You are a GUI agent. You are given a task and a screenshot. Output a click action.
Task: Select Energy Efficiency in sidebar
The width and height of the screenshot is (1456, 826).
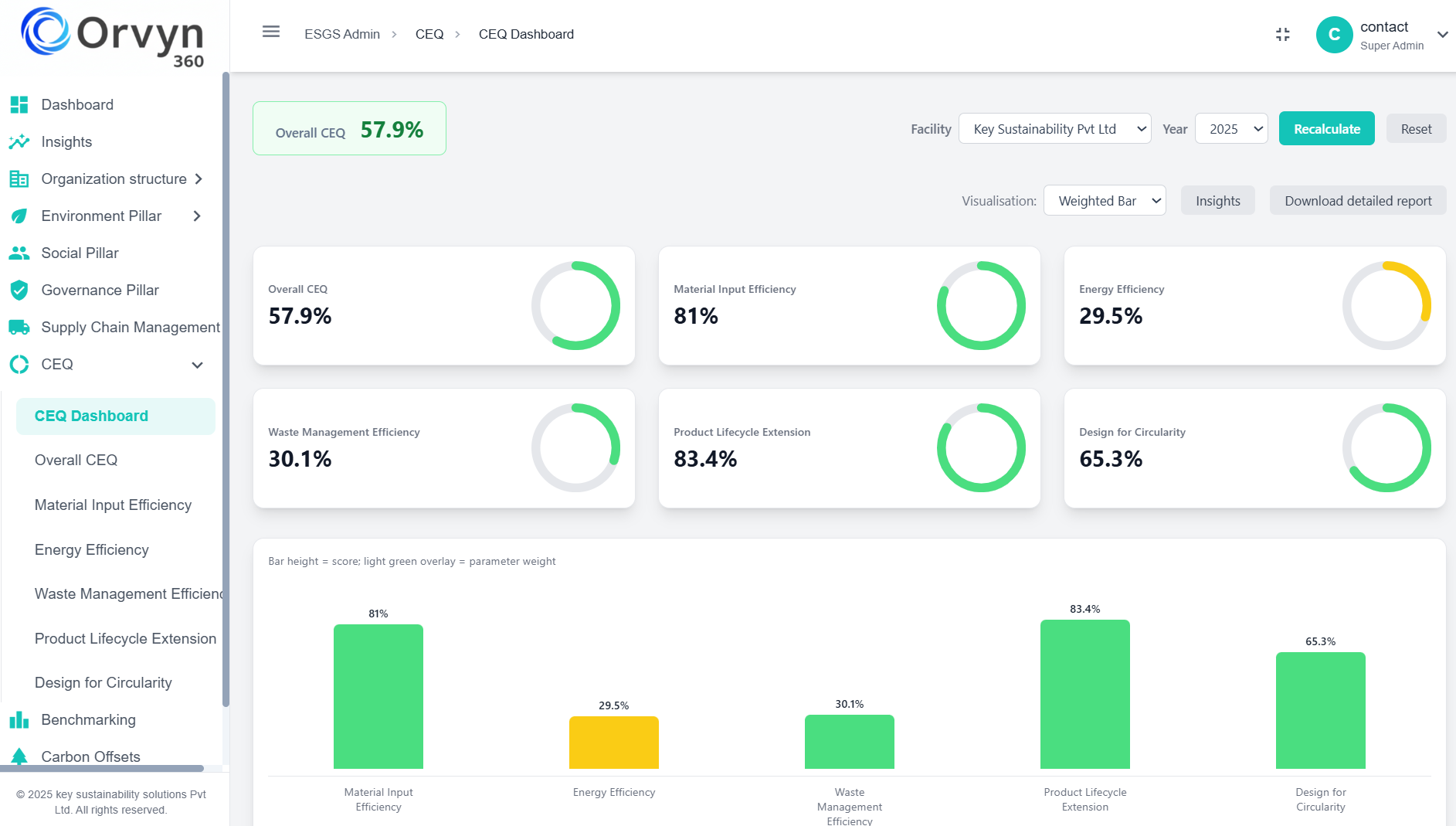[x=91, y=549]
